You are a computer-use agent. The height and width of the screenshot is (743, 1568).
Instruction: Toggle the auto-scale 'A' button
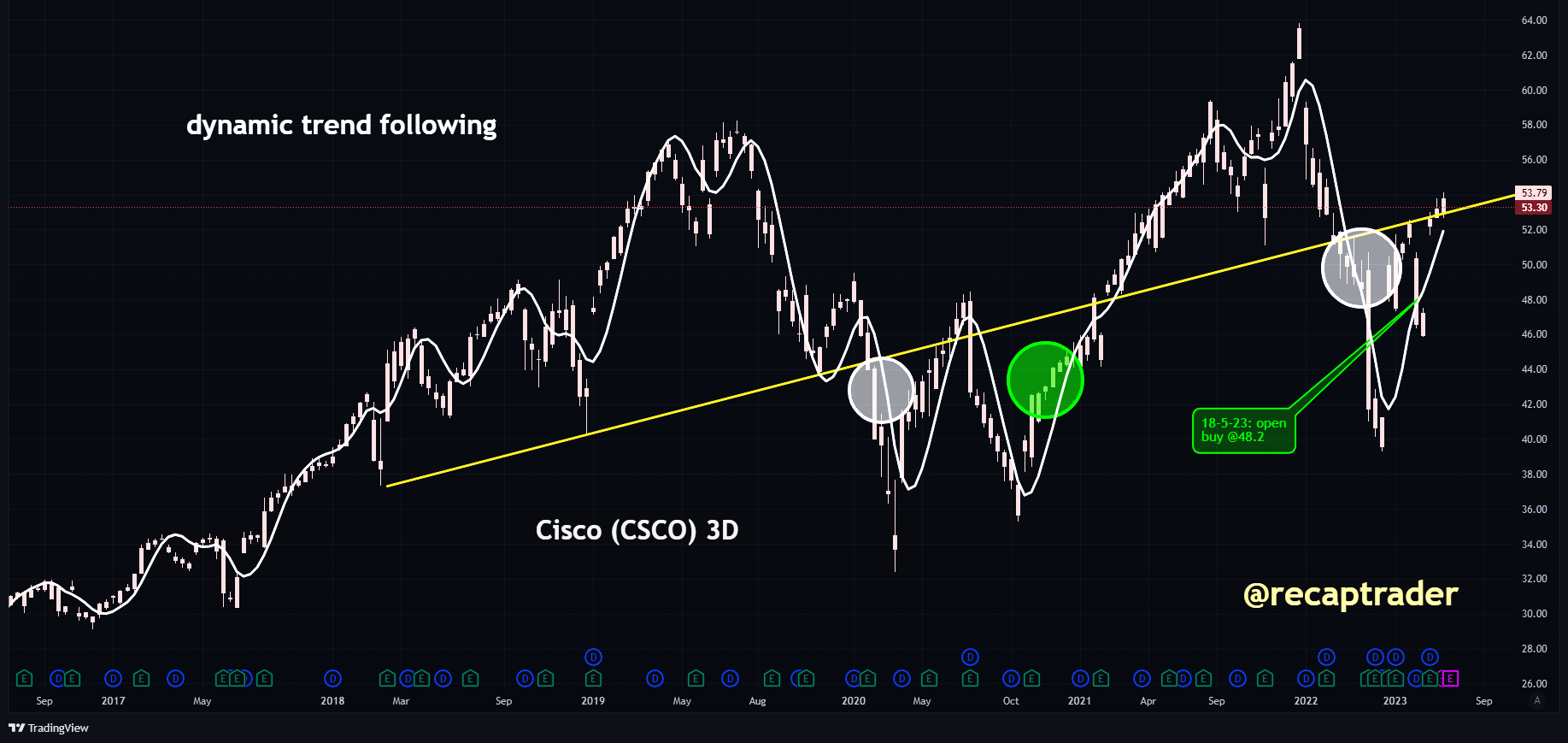point(1537,700)
